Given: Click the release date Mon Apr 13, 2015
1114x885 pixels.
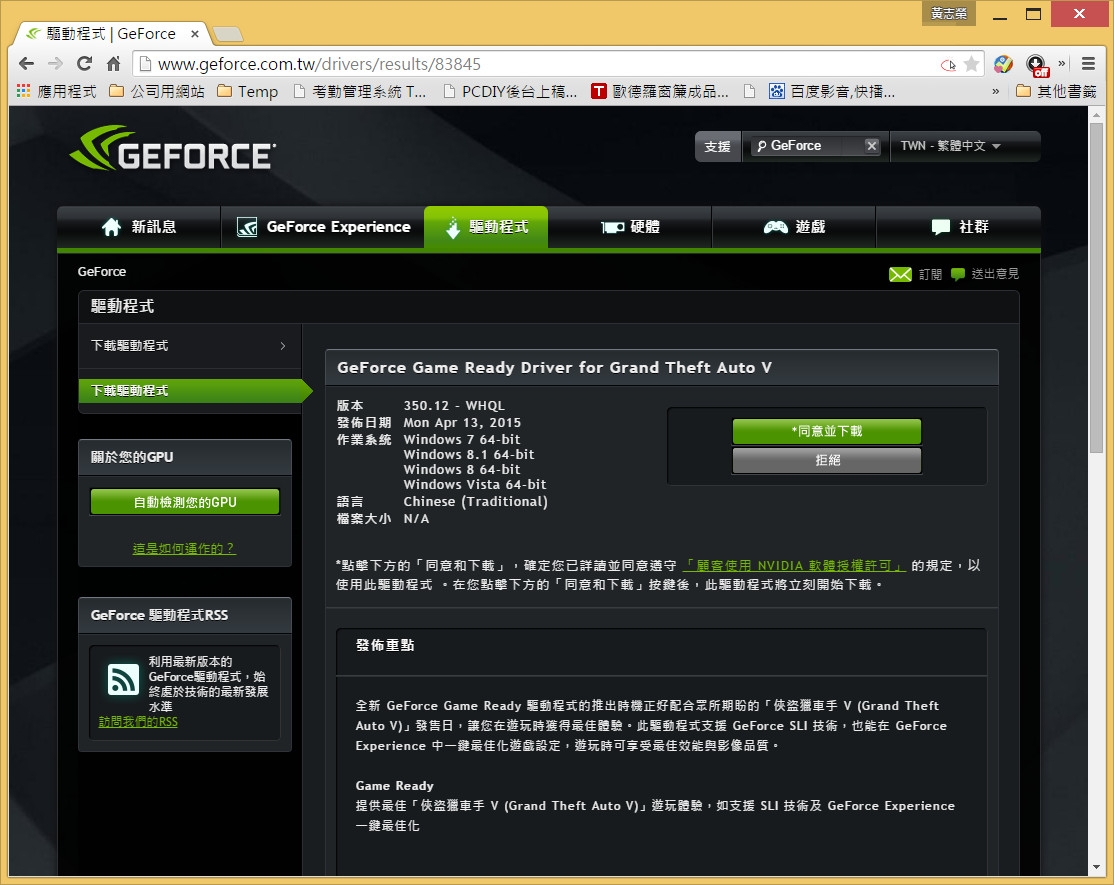Looking at the screenshot, I should 462,423.
